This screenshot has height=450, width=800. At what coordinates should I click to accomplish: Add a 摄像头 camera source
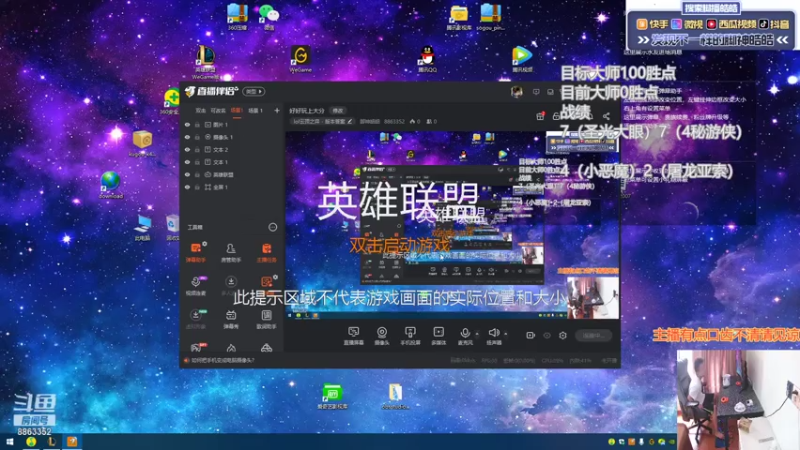pyautogui.click(x=382, y=336)
